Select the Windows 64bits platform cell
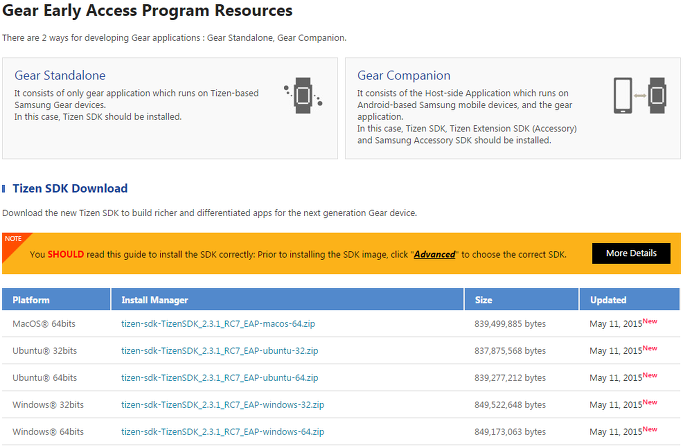Screen dimensions: 683x448 (48, 432)
